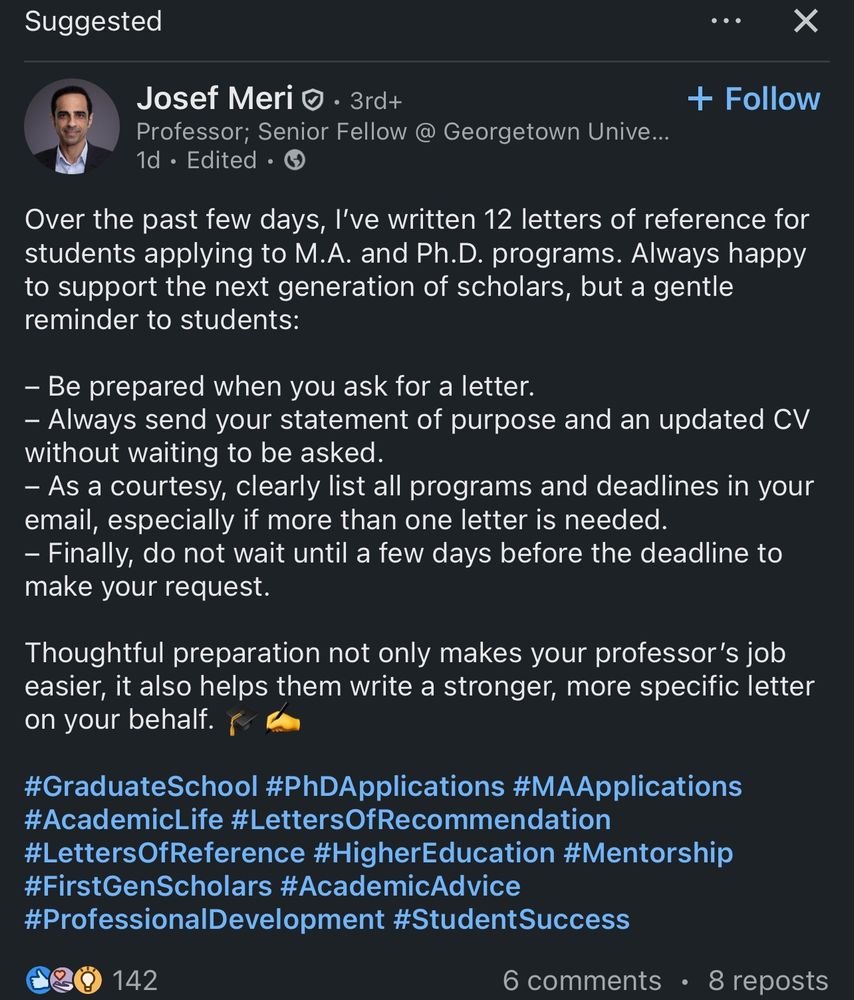Tap the #HigherEducation hashtag
The height and width of the screenshot is (1000, 854).
tap(434, 853)
